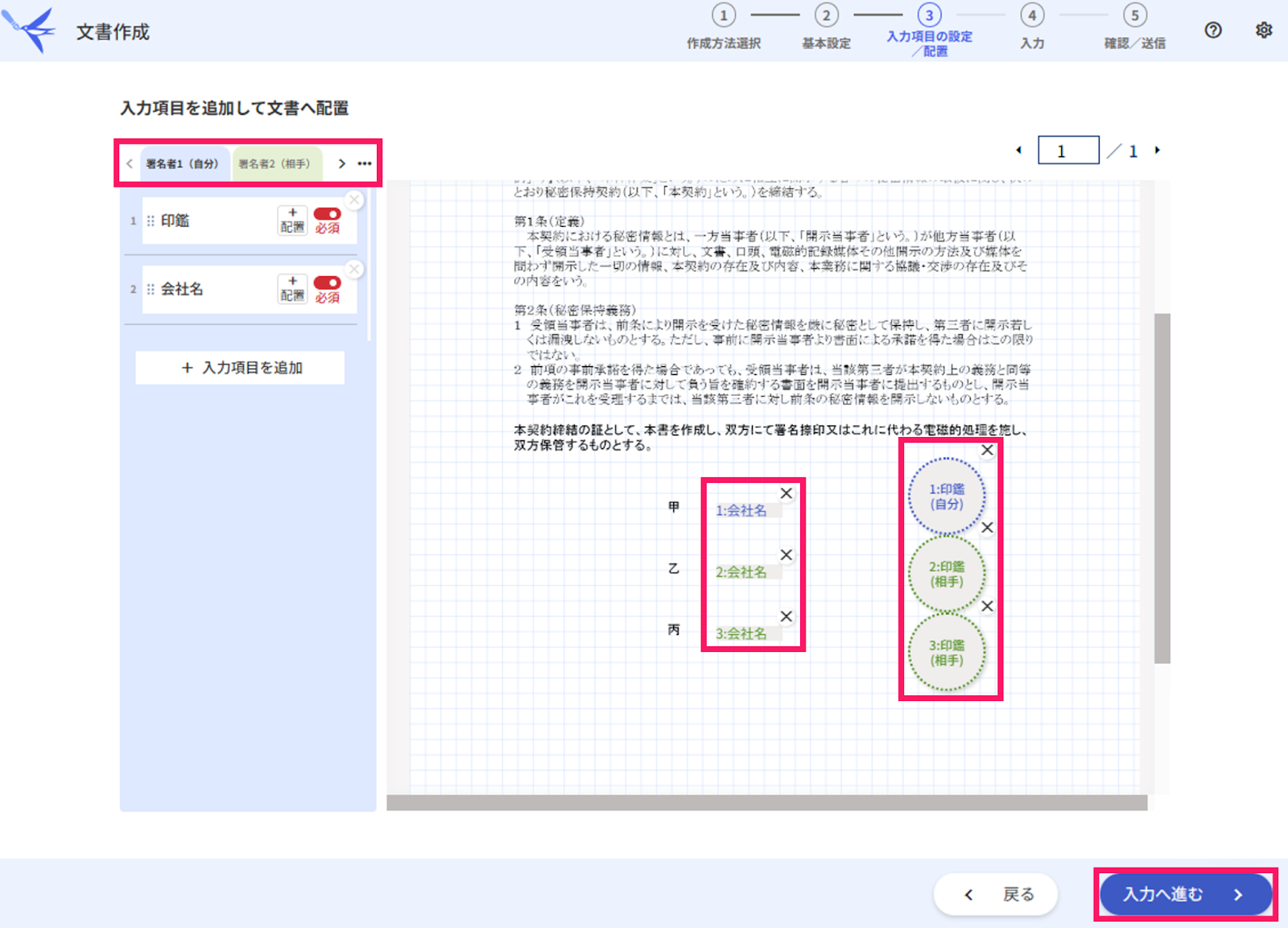Show previous signer tabs with left chevron
1288x928 pixels.
click(x=130, y=163)
